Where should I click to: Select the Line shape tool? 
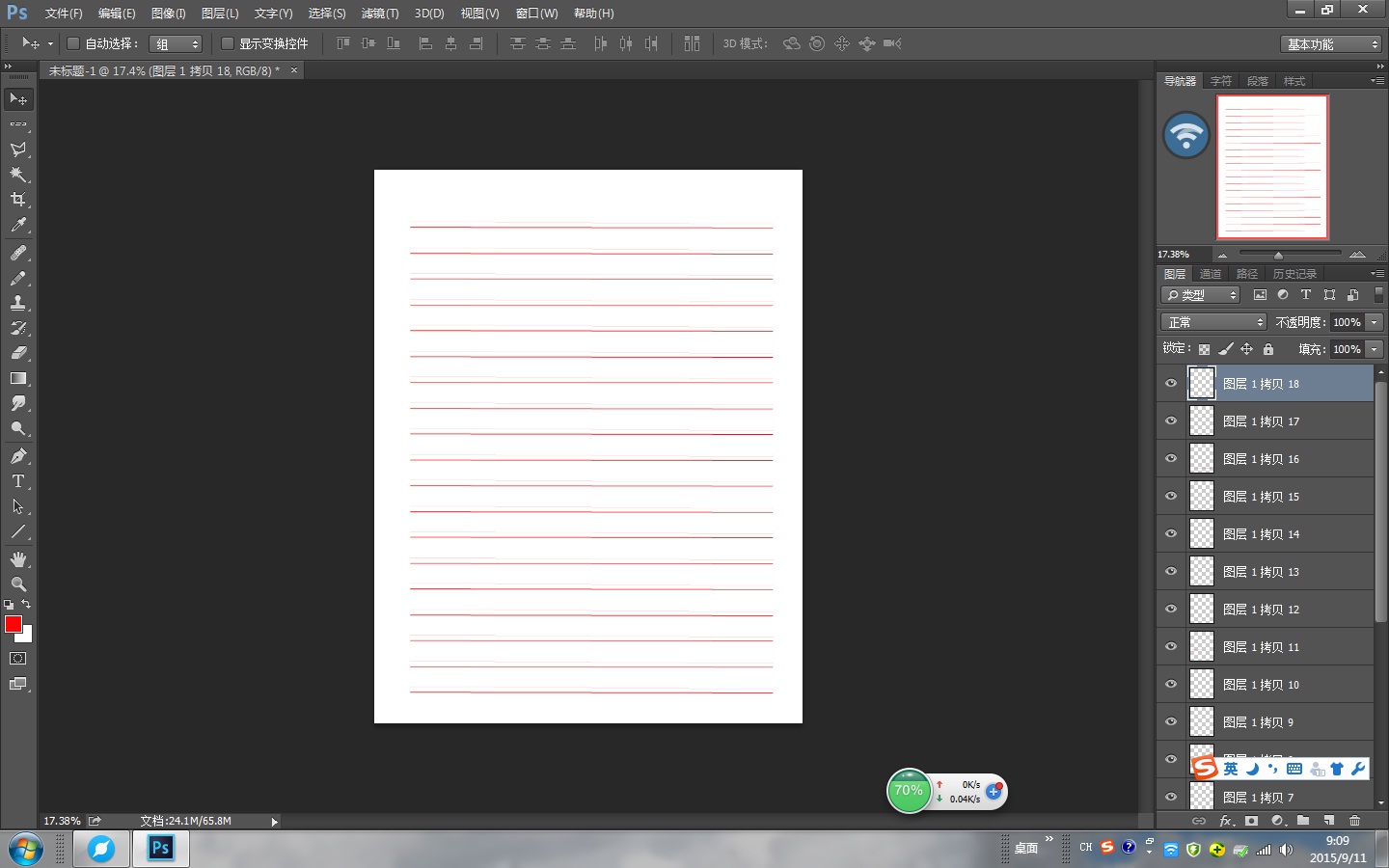click(18, 531)
